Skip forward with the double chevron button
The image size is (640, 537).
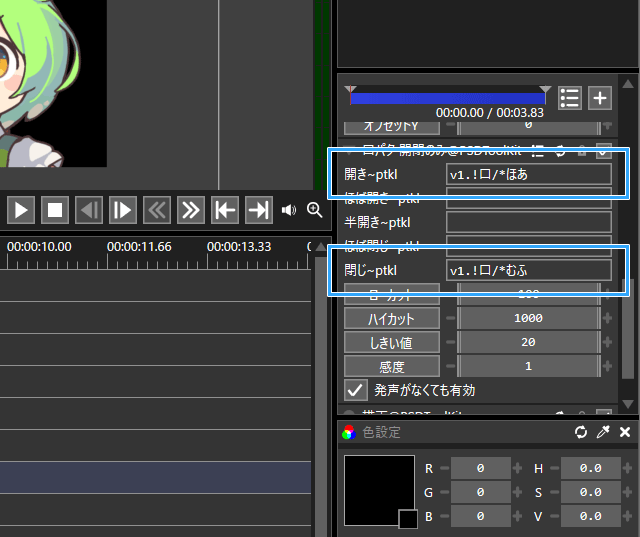[x=190, y=210]
